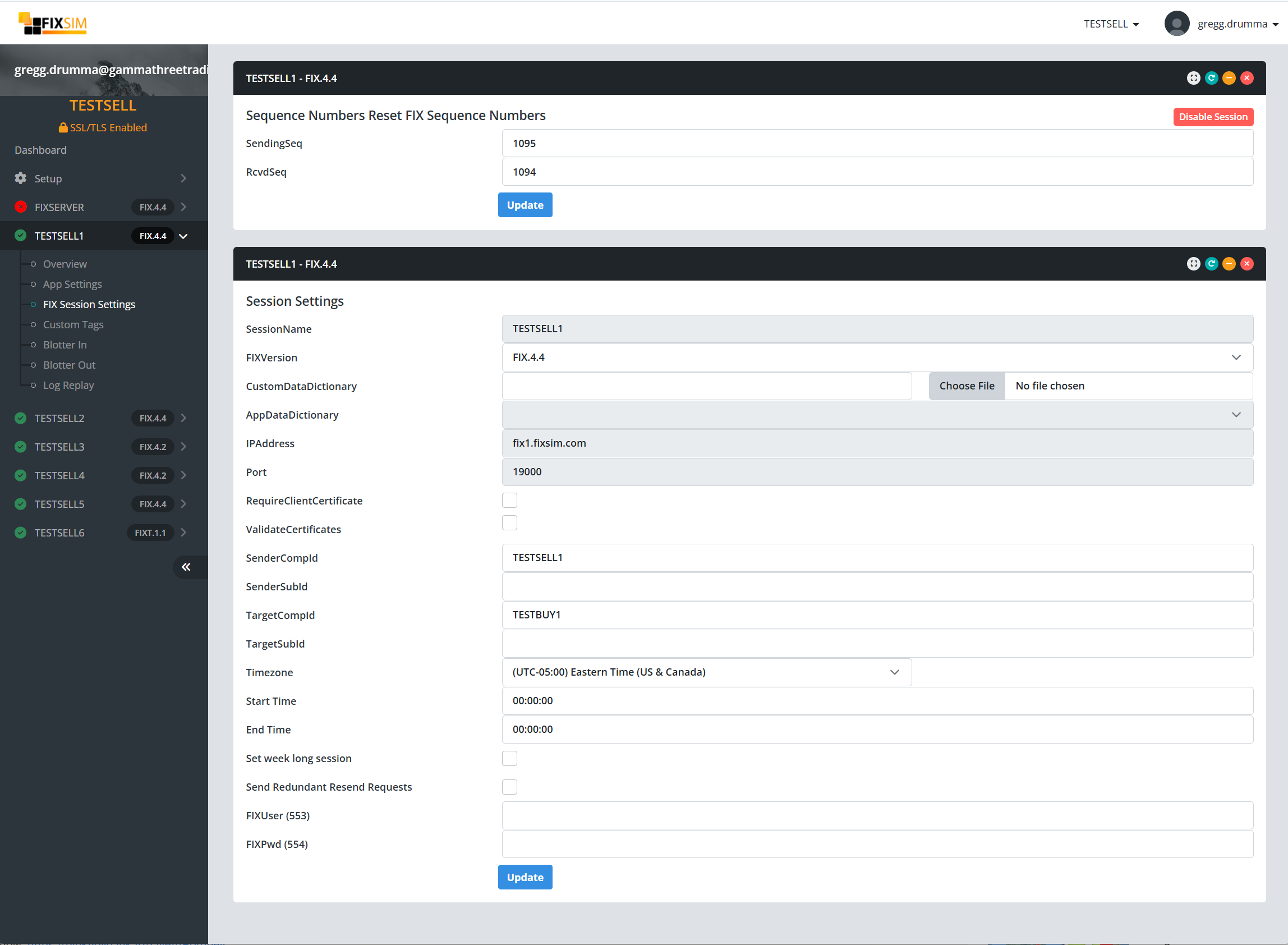Open the FIXVersion dropdown
The height and width of the screenshot is (945, 1288).
coord(877,357)
